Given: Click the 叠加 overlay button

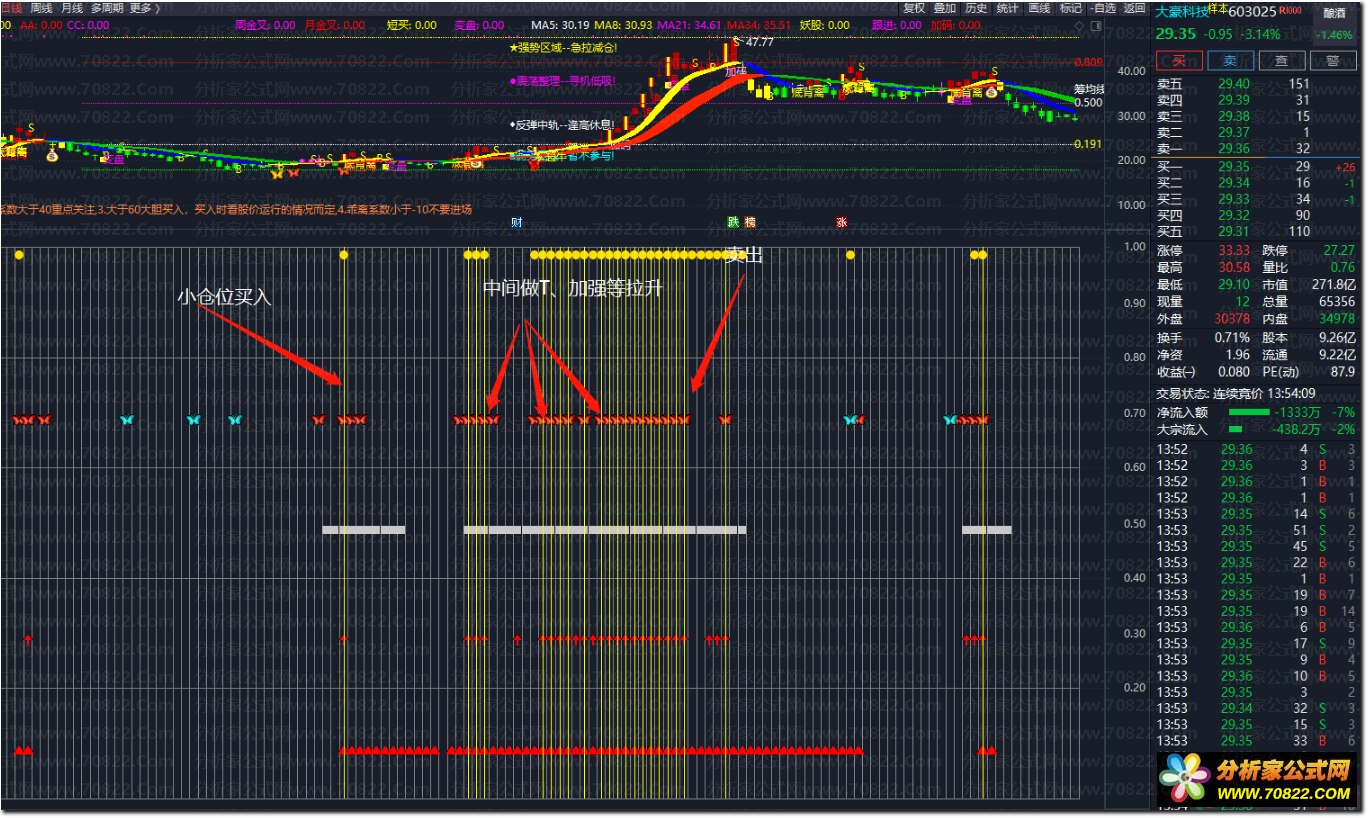Looking at the screenshot, I should click(x=944, y=8).
